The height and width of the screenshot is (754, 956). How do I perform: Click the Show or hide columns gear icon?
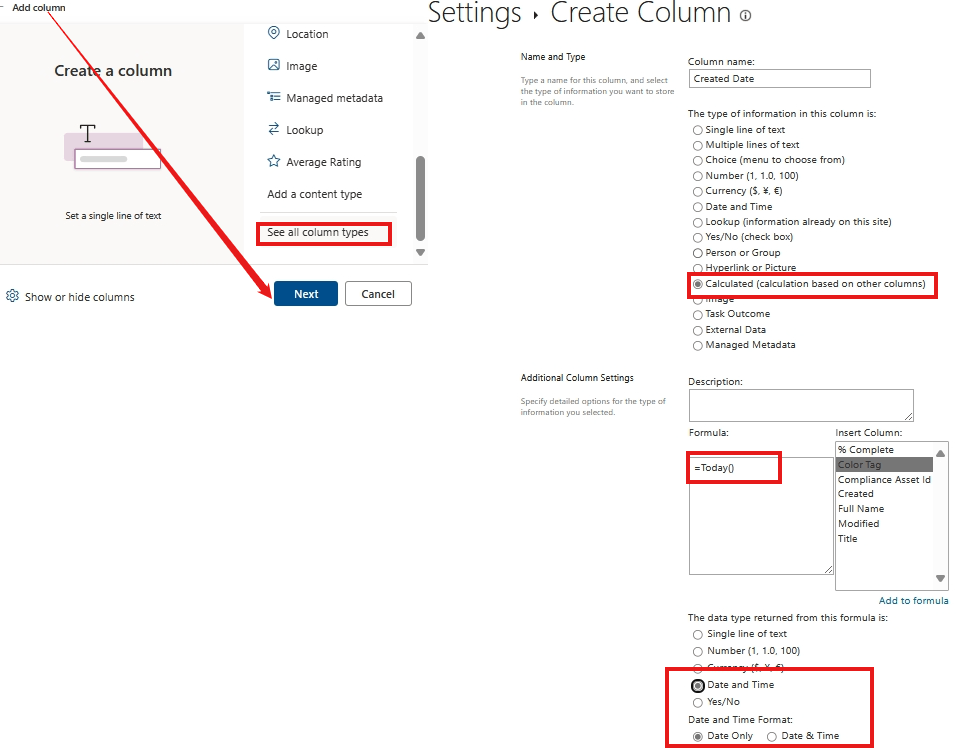click(x=12, y=296)
